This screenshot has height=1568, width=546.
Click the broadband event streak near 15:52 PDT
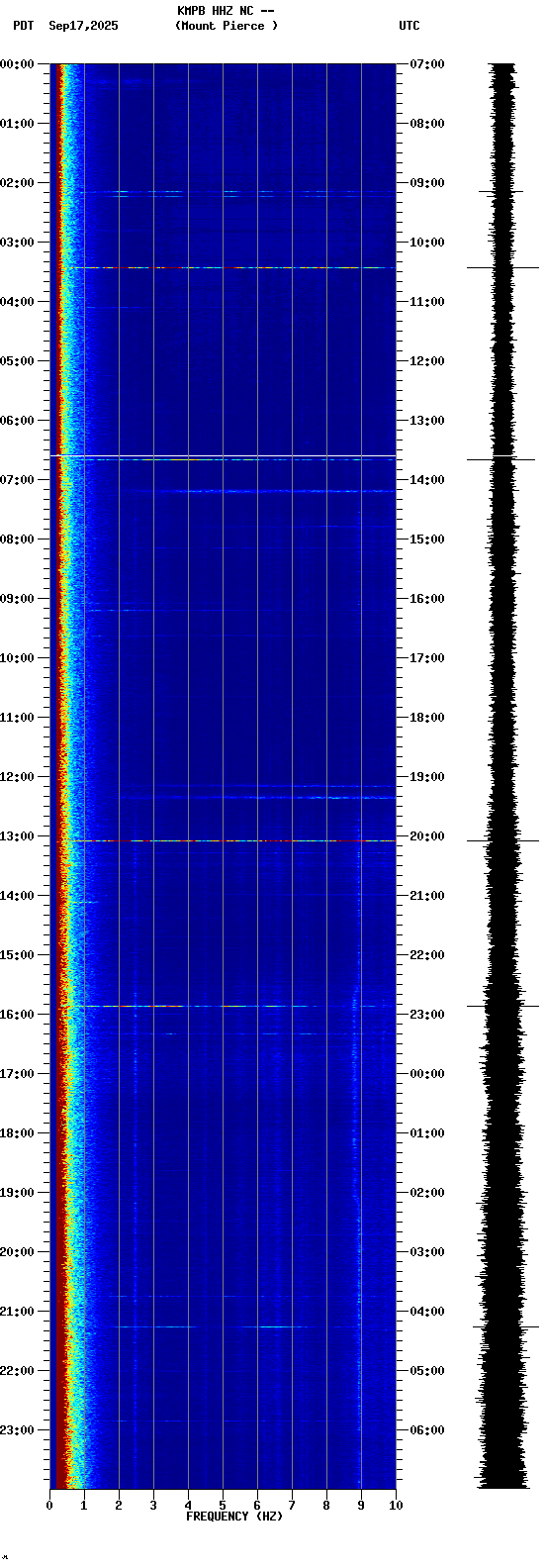click(x=223, y=1006)
